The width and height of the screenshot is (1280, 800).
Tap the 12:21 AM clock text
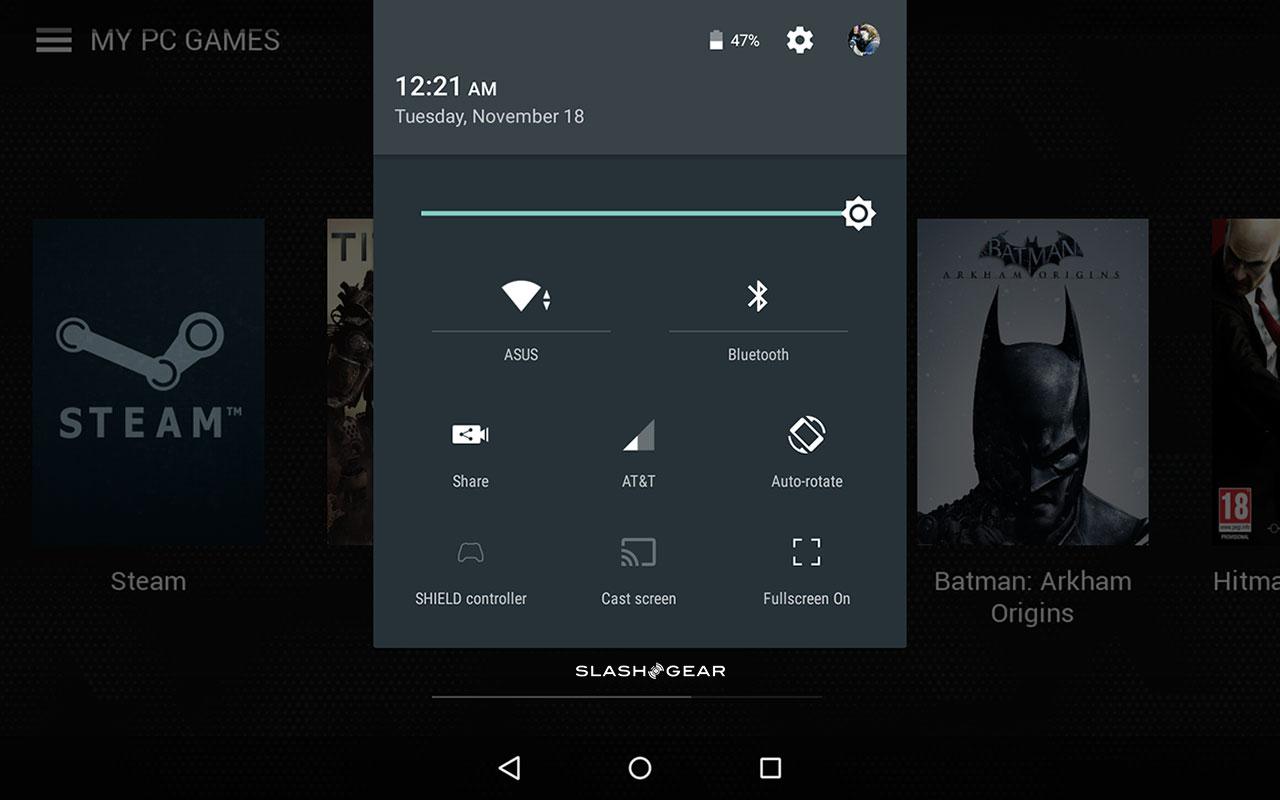click(446, 86)
